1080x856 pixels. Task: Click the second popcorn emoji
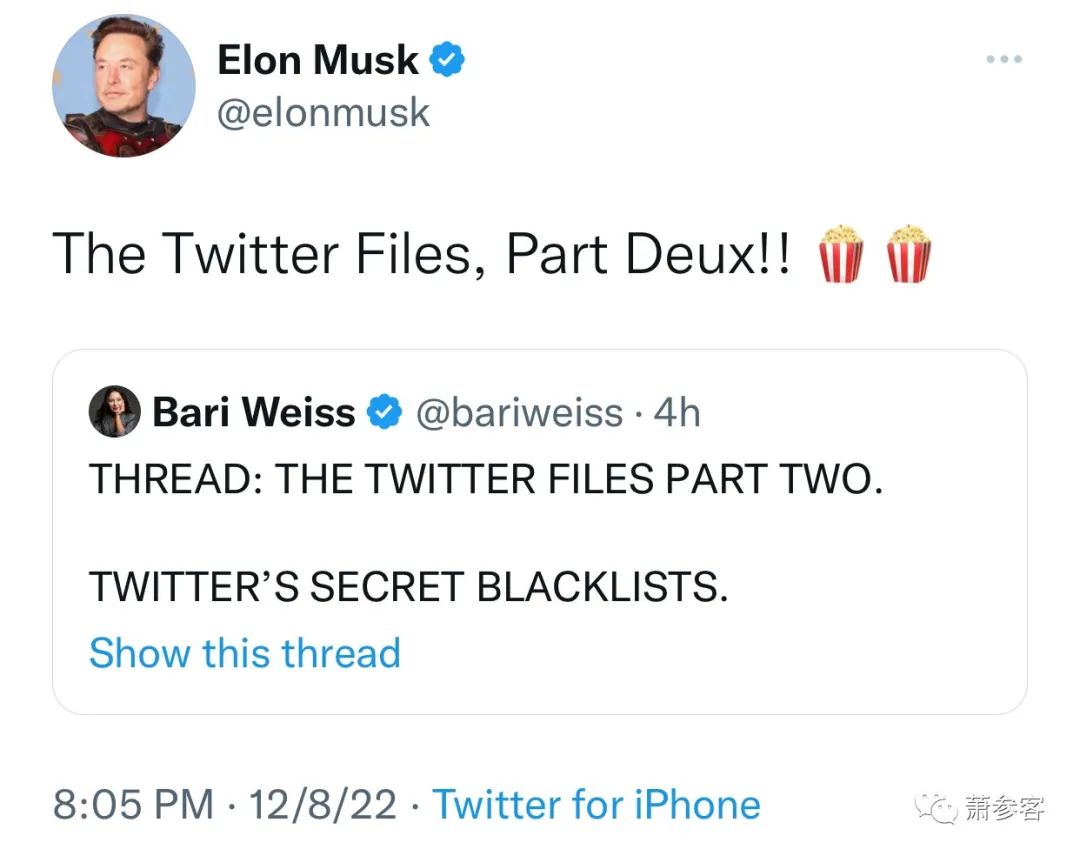(x=910, y=254)
